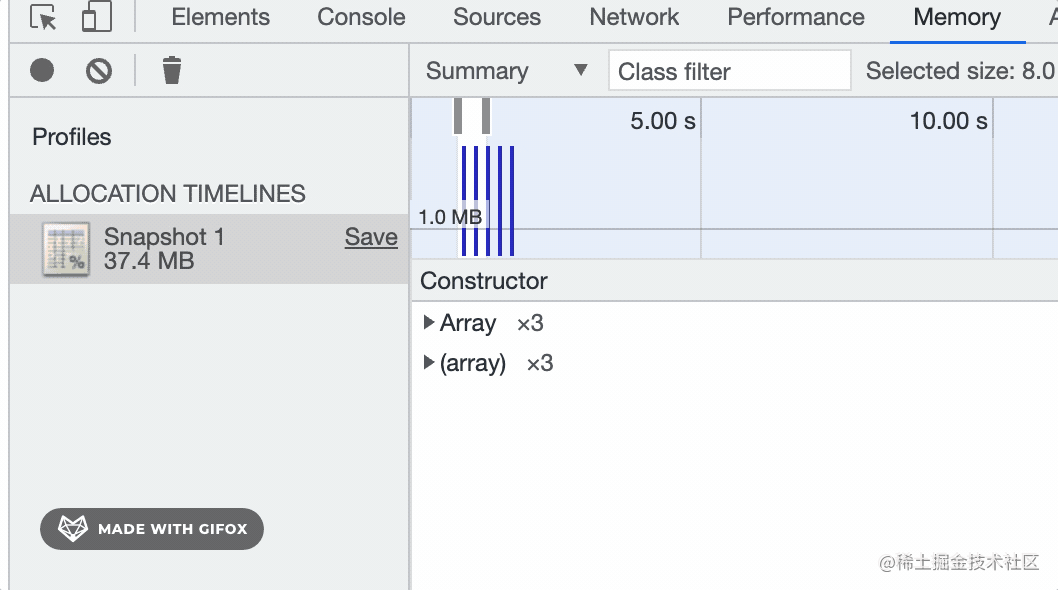Click the left timeline selection handle

click(458, 116)
